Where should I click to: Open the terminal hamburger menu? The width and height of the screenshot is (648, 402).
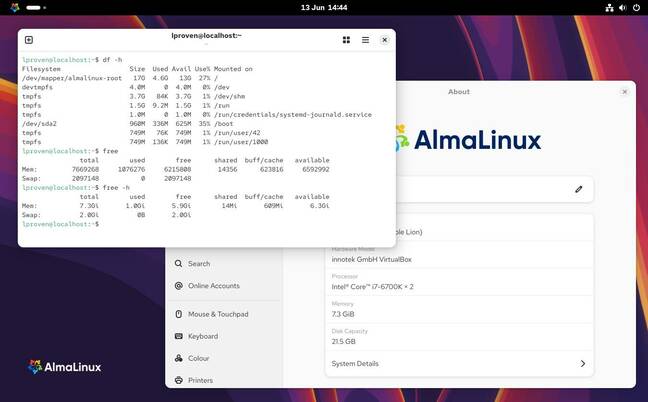tap(365, 40)
